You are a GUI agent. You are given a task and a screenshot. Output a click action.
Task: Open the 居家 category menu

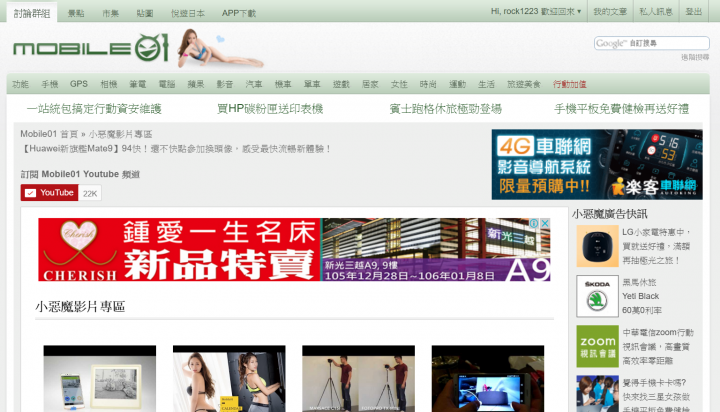(370, 84)
